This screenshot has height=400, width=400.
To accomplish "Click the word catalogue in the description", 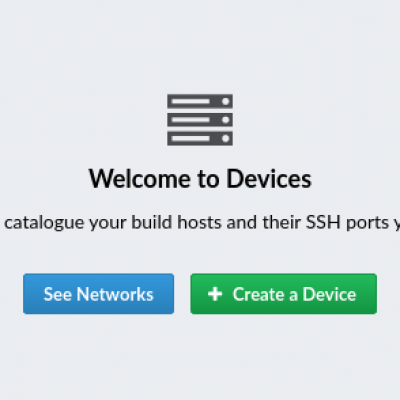I will click(44, 223).
